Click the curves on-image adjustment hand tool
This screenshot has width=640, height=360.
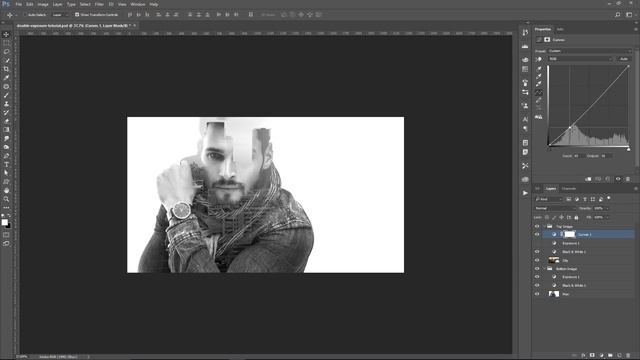[539, 59]
